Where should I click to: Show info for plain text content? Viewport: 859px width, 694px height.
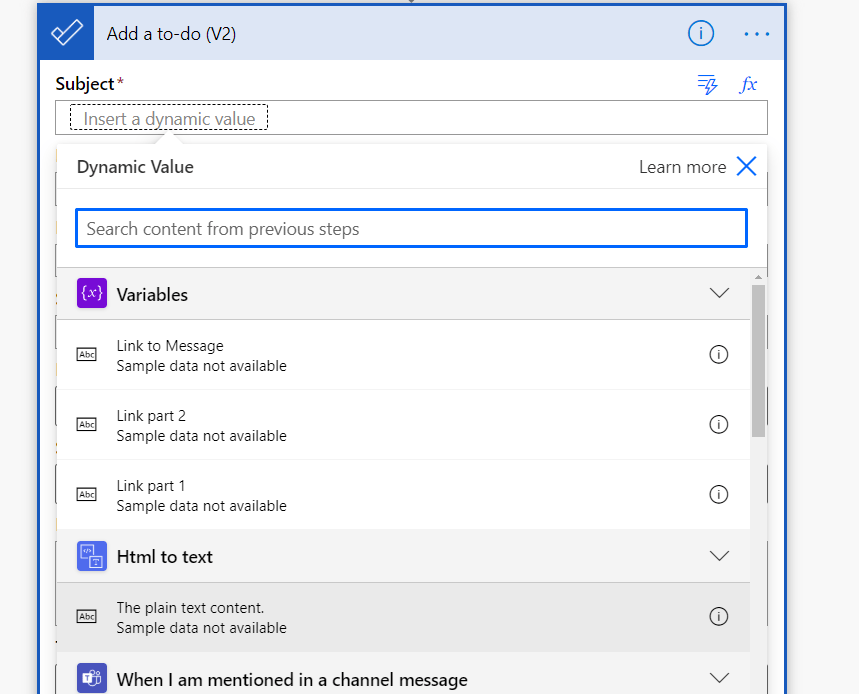coord(718,617)
